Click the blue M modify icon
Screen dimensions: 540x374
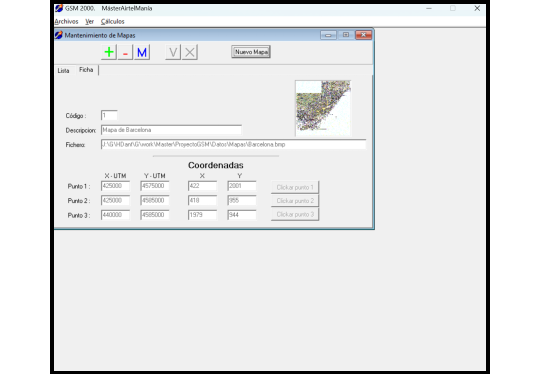click(142, 52)
